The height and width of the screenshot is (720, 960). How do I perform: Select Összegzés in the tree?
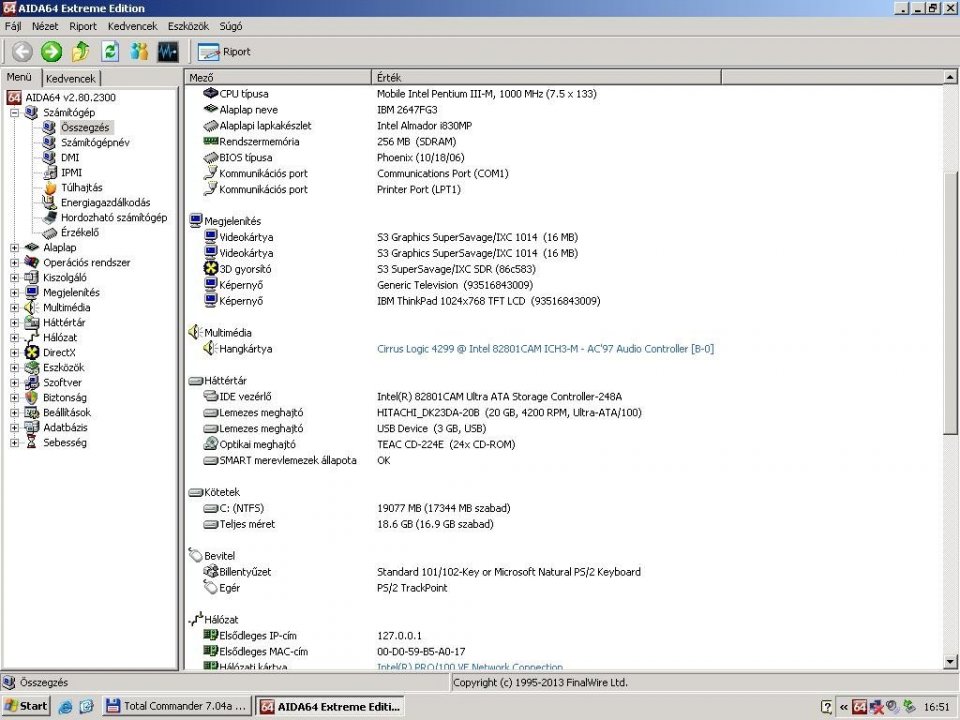click(85, 127)
